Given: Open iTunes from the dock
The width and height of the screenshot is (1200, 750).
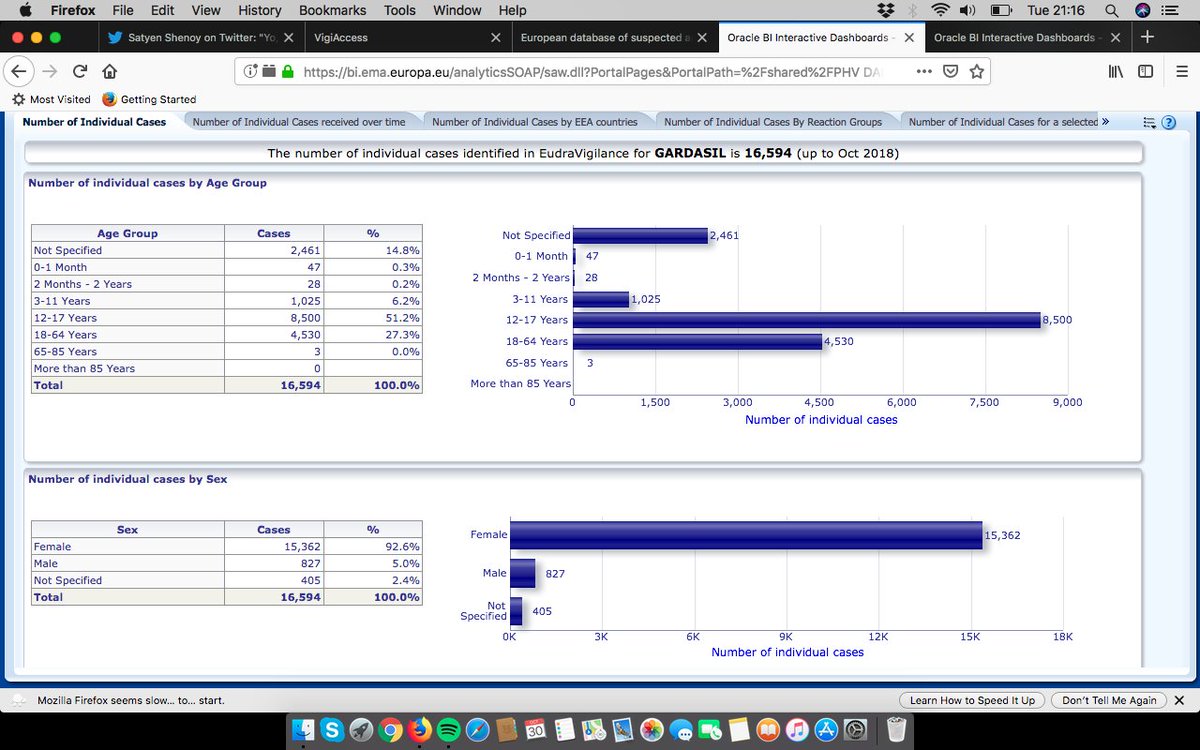Looking at the screenshot, I should point(797,730).
